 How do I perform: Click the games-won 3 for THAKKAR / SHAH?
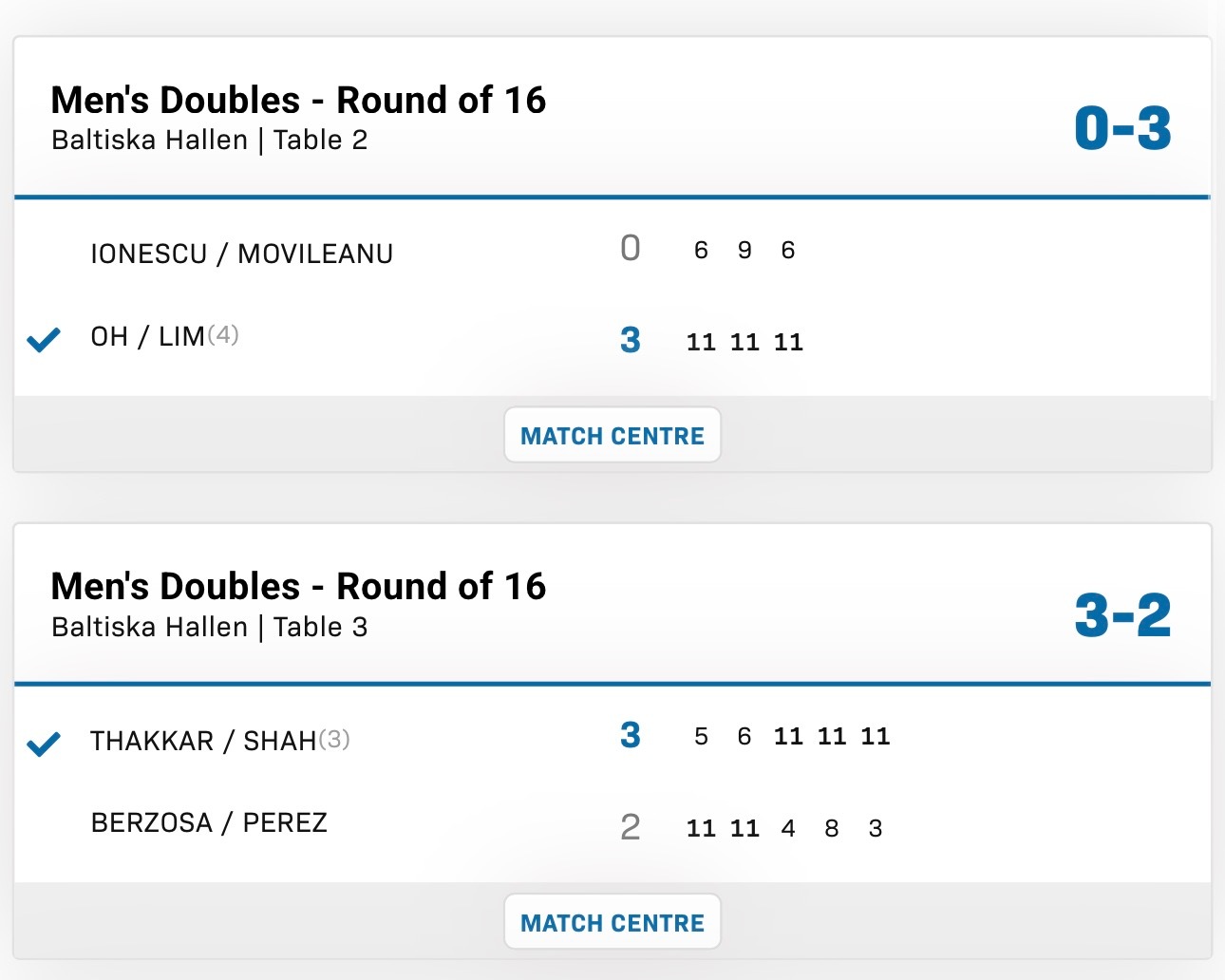(x=631, y=735)
